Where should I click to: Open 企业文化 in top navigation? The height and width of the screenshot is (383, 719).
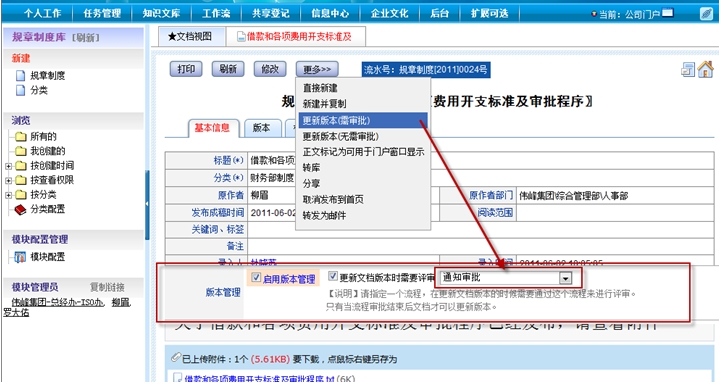point(389,13)
